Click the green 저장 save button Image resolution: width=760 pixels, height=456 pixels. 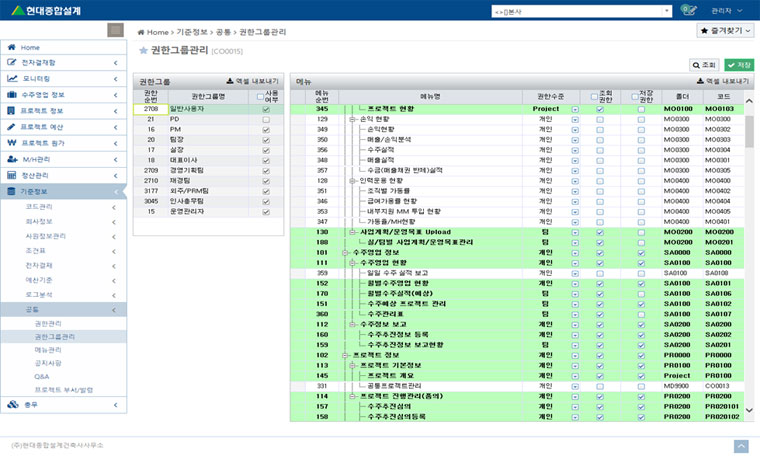(x=739, y=64)
